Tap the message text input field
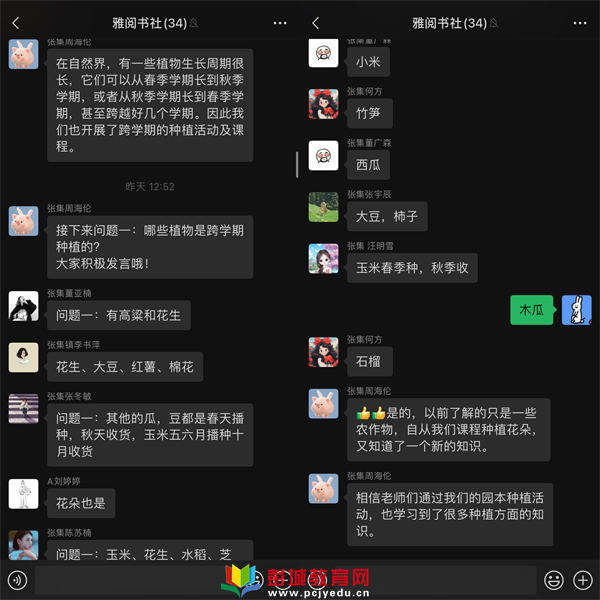The height and width of the screenshot is (600, 600). pyautogui.click(x=285, y=580)
